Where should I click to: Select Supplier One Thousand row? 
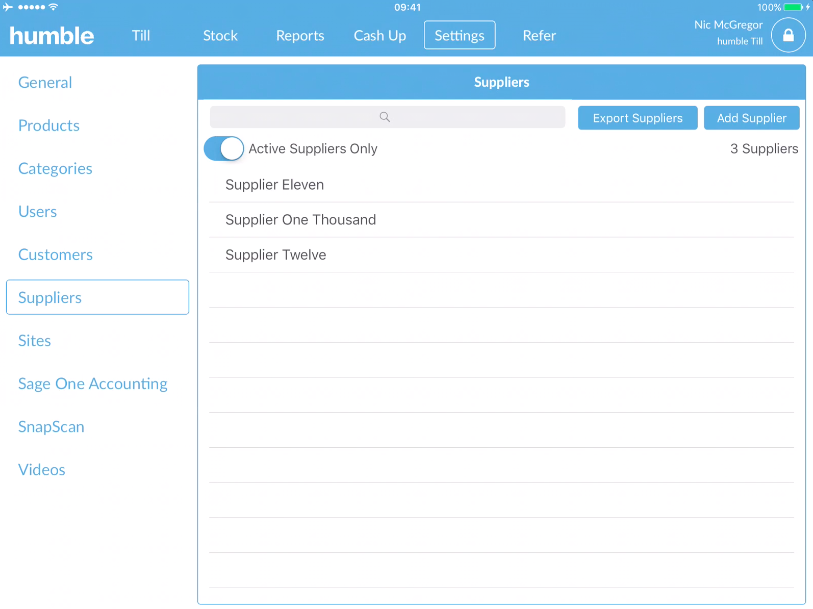[501, 220]
